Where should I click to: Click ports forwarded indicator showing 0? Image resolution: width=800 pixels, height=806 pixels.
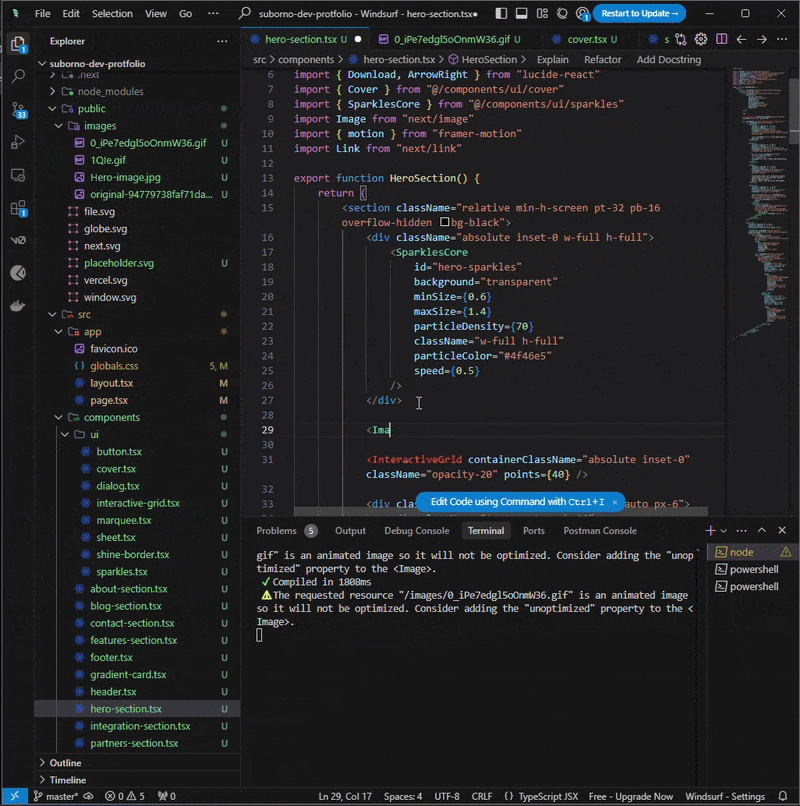click(x=167, y=796)
